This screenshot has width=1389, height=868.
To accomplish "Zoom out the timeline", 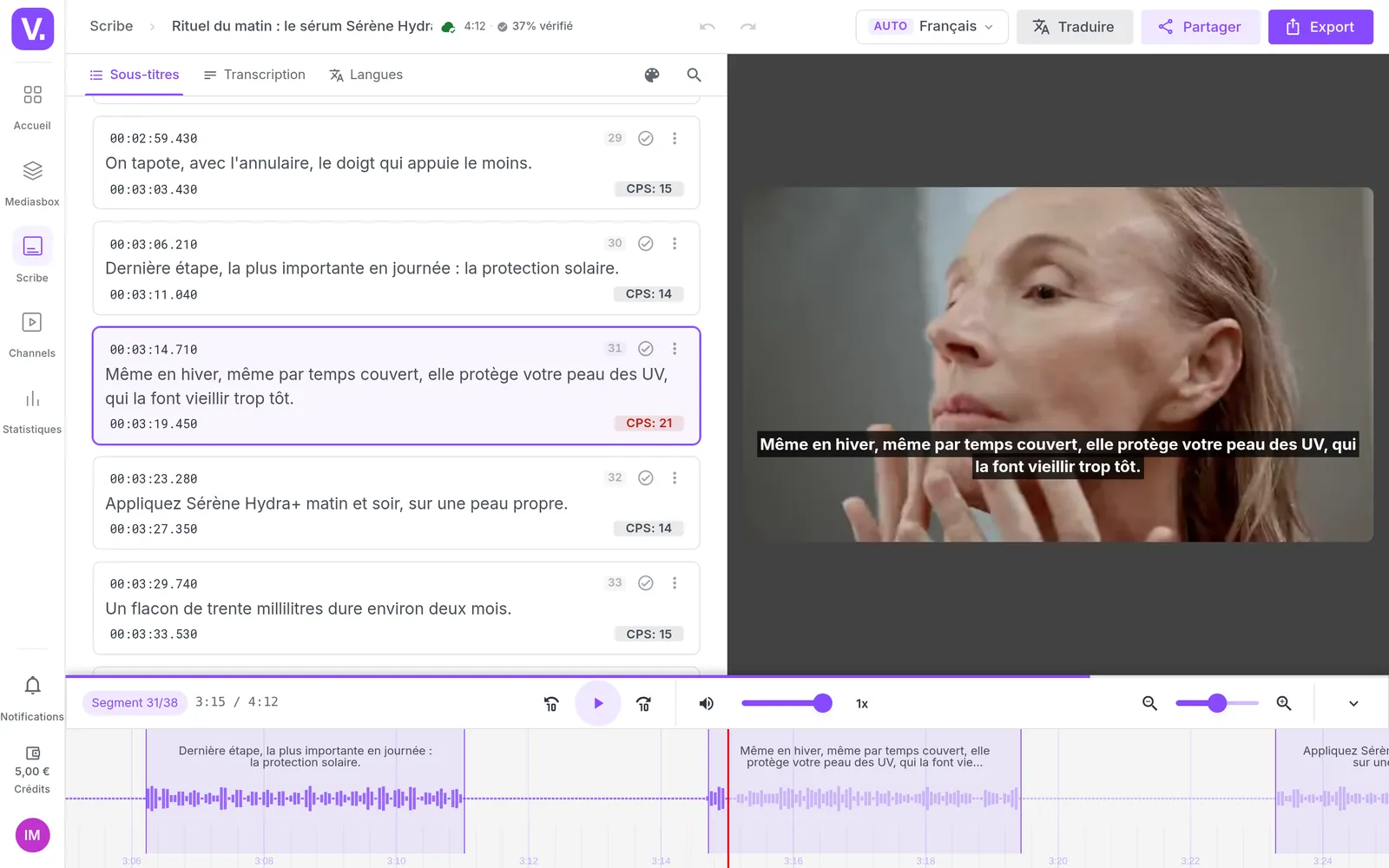I will pyautogui.click(x=1149, y=704).
